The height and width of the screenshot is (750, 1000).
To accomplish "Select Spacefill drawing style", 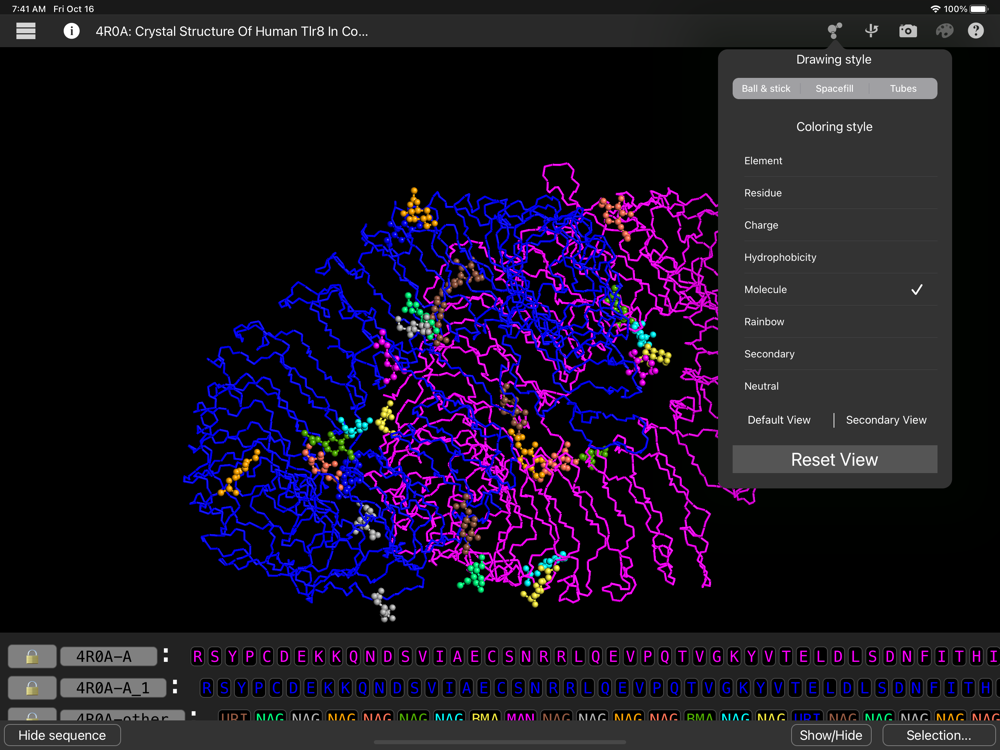I will pos(834,89).
